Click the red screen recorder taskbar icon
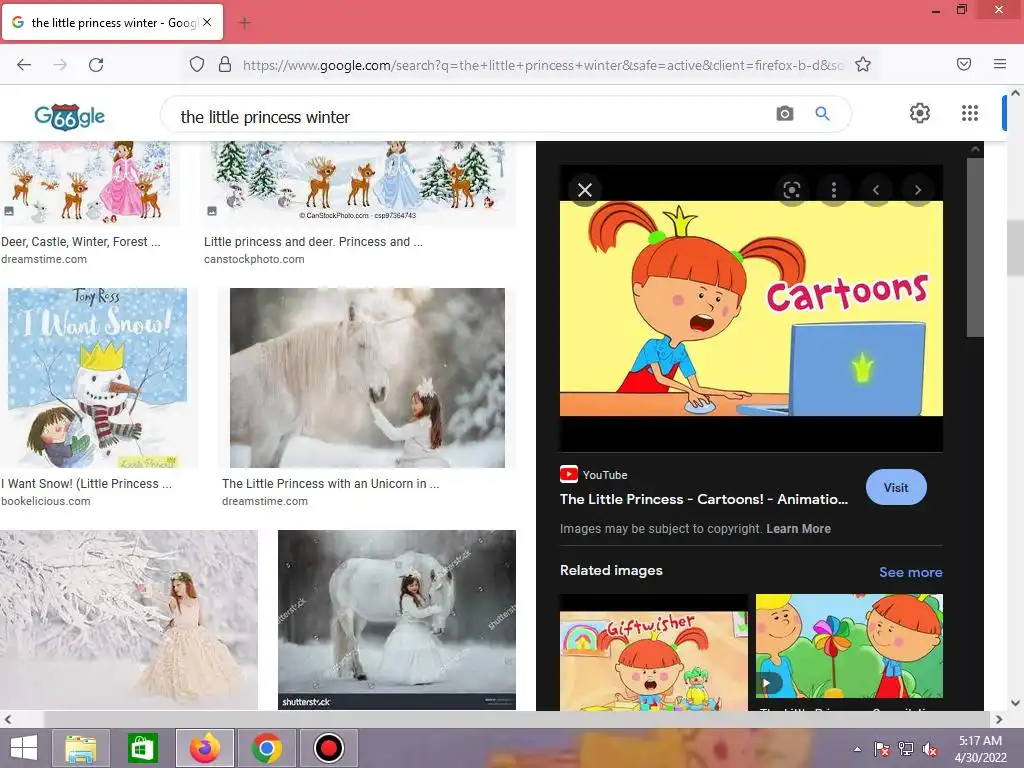 pyautogui.click(x=328, y=748)
